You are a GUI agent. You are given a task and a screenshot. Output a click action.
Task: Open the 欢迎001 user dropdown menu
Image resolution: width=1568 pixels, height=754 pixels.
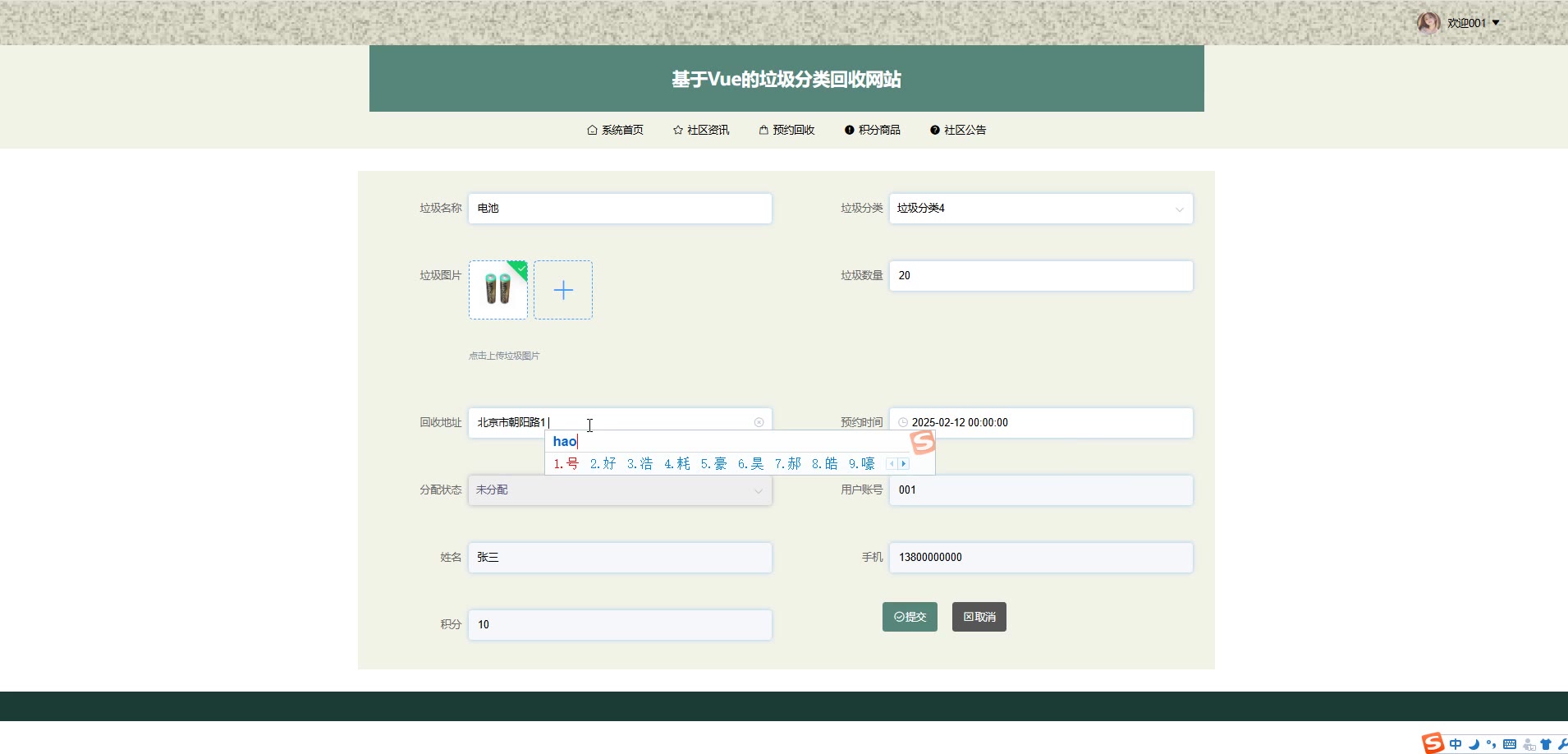click(x=1474, y=23)
